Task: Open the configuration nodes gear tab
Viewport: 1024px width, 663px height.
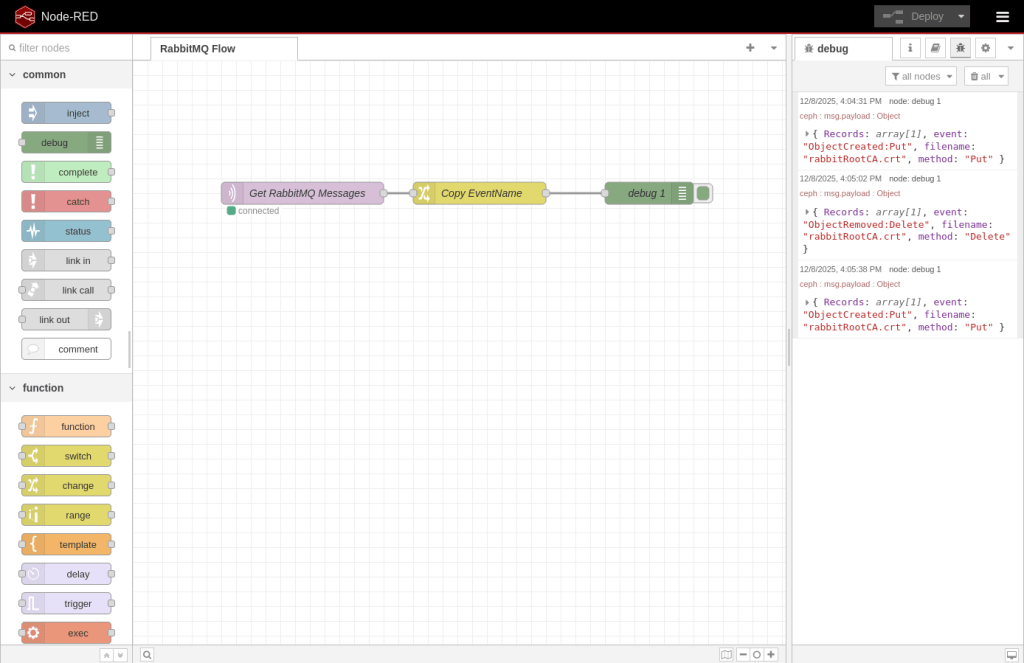Action: 985,48
